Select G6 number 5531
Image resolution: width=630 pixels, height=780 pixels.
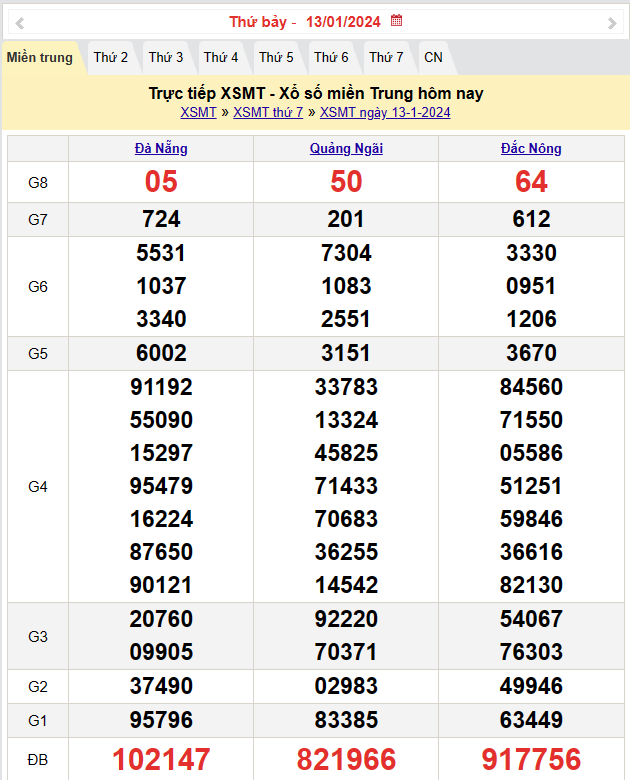click(x=161, y=253)
